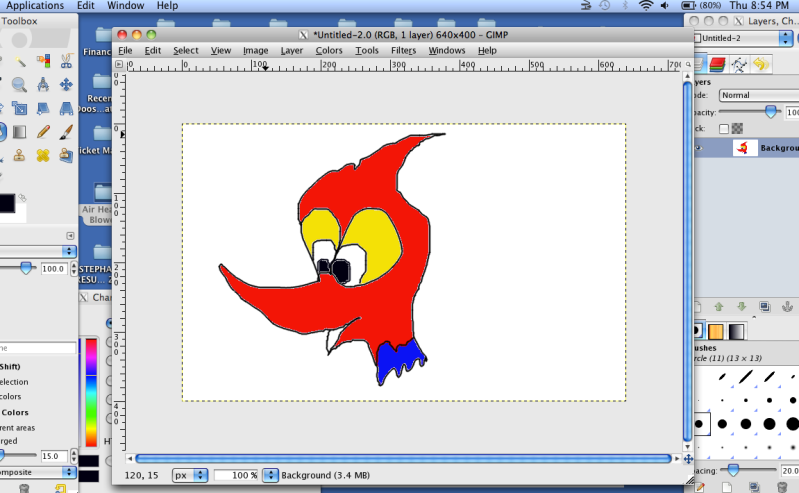Select the Paintbrush tool

click(66, 131)
